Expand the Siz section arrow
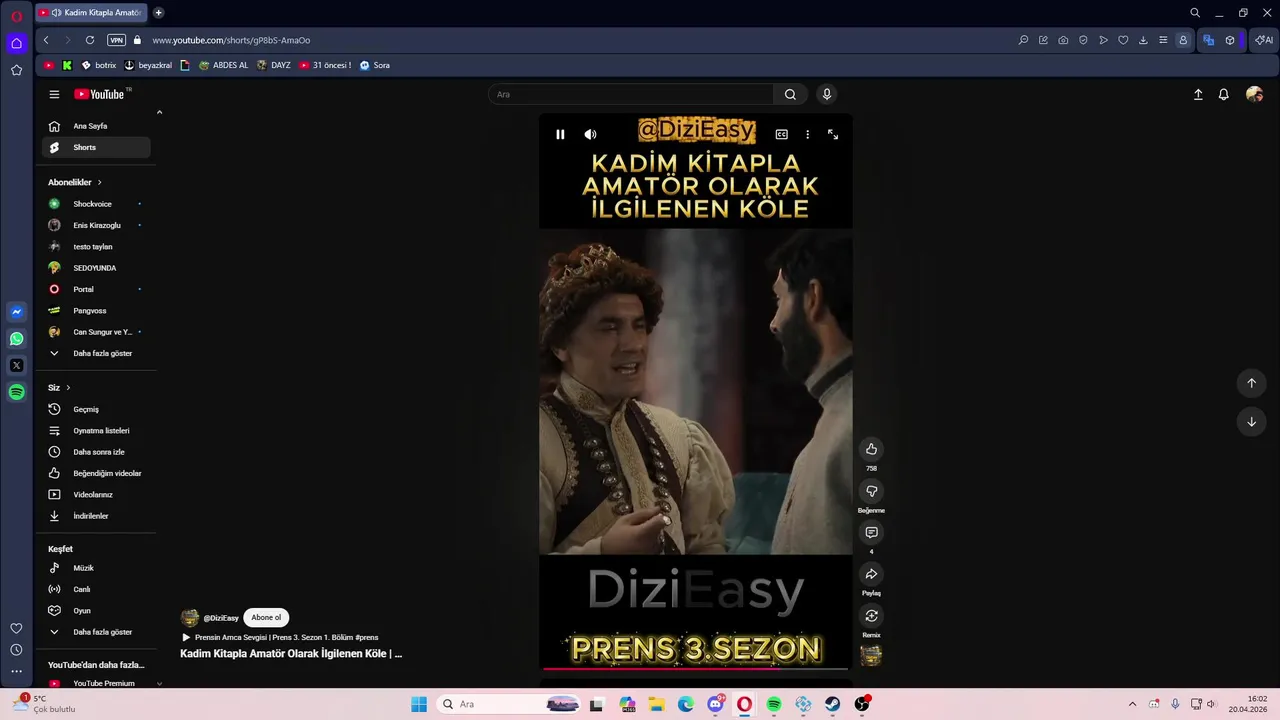The width and height of the screenshot is (1280, 720). 68,387
